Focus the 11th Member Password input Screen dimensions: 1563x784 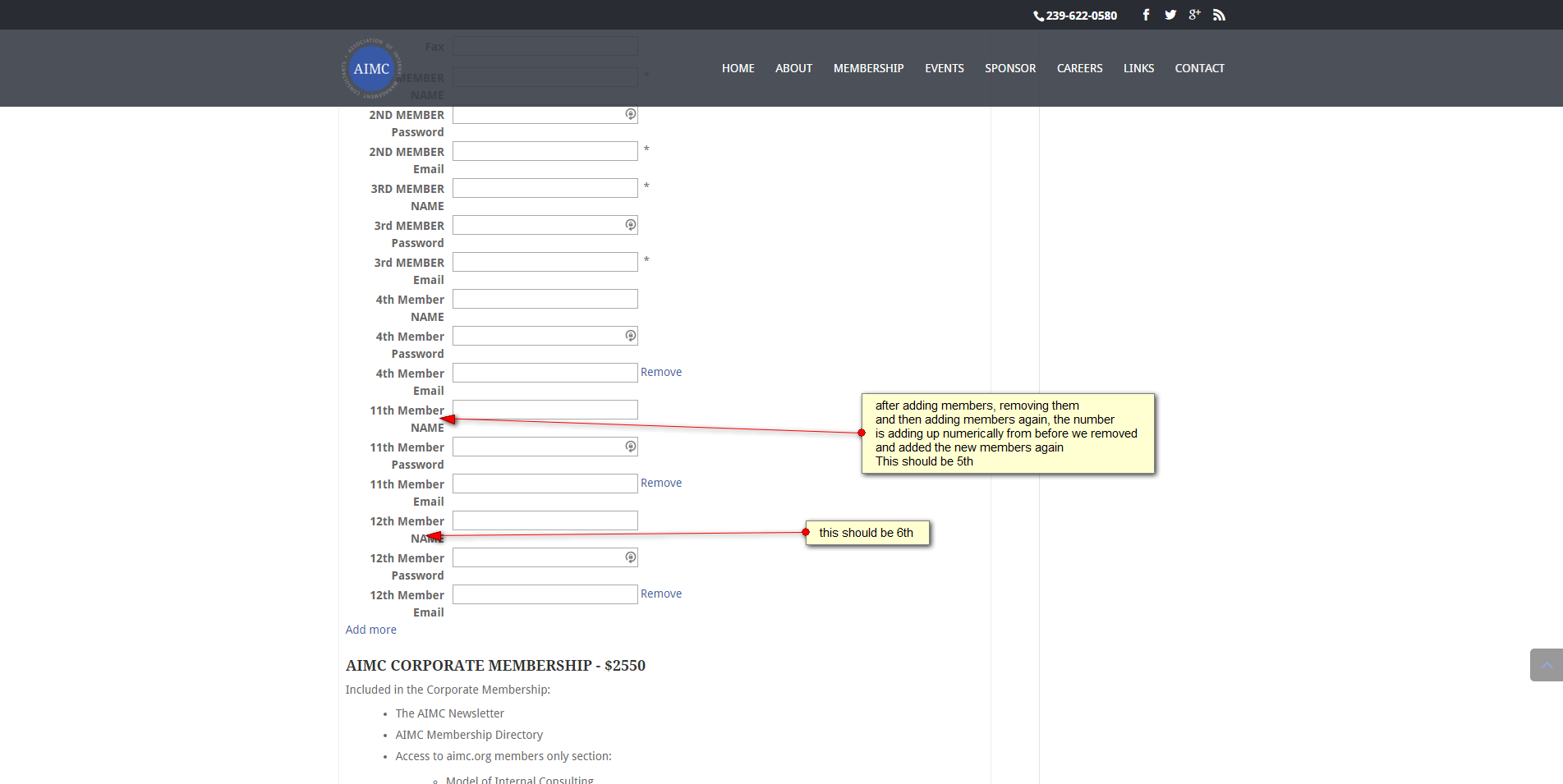point(545,447)
